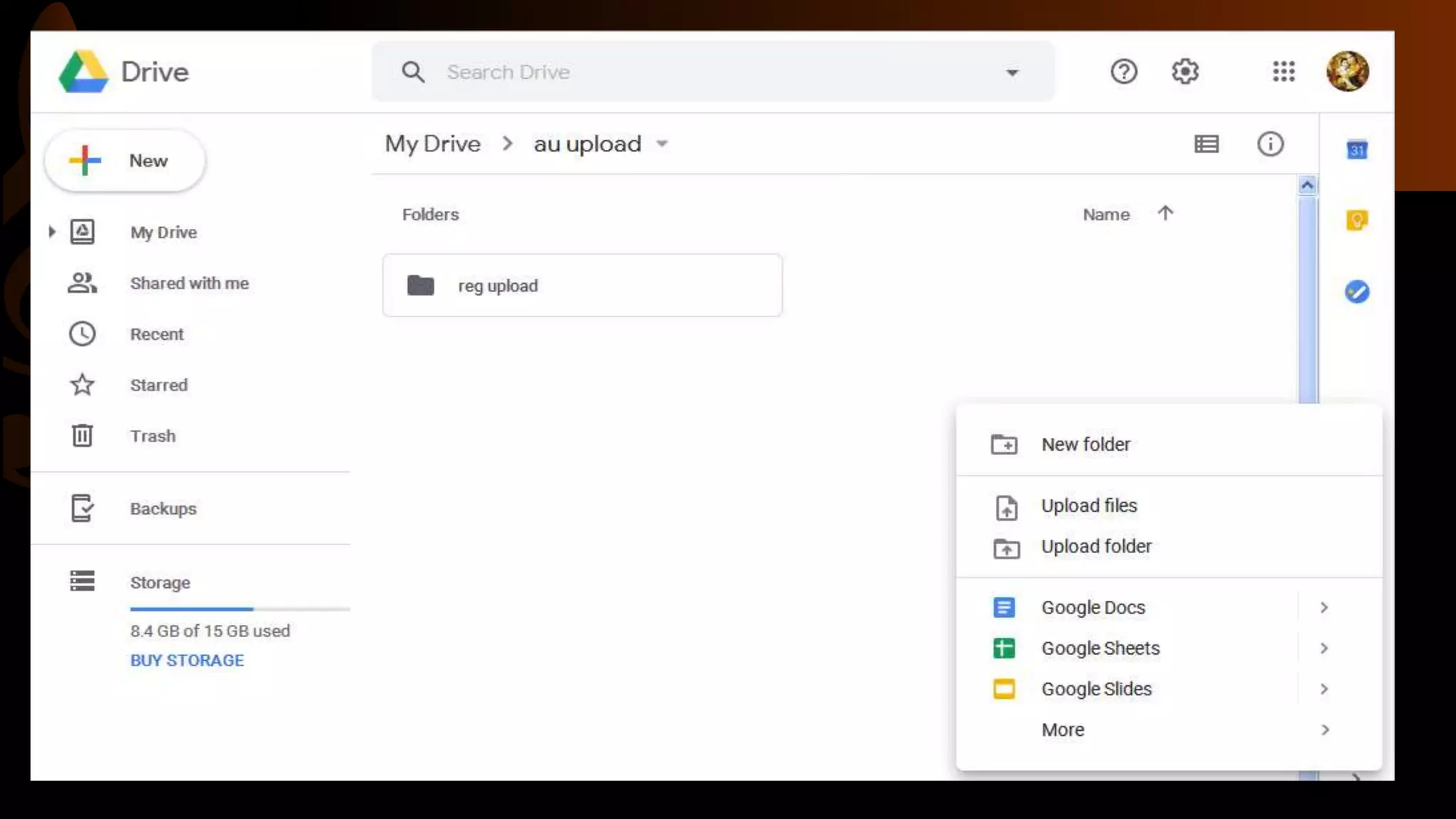Choose New folder in the context menu

pos(1085,444)
